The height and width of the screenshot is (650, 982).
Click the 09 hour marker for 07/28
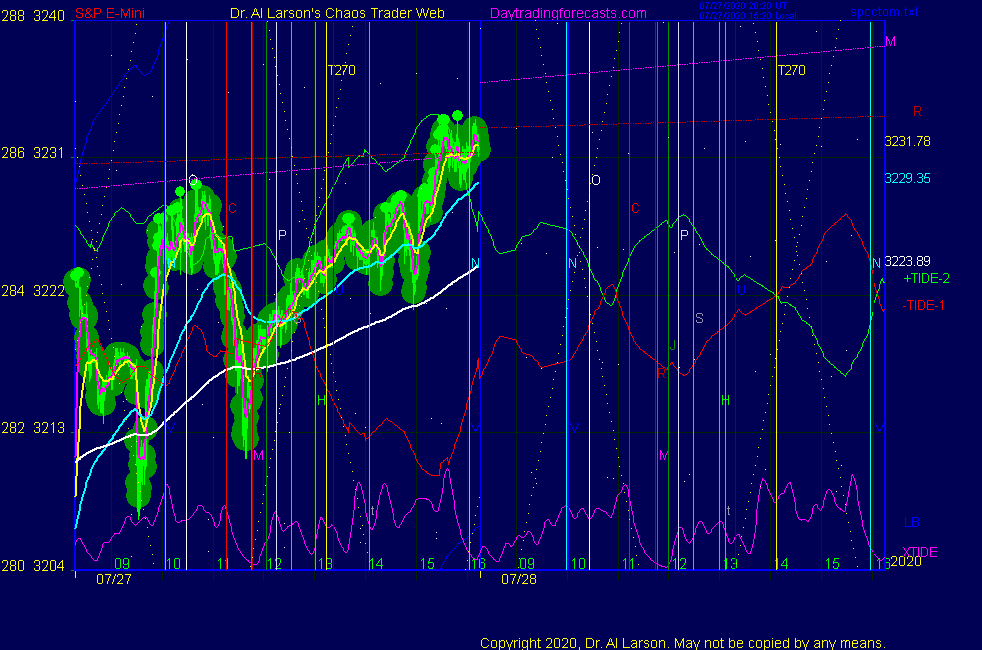pyautogui.click(x=527, y=563)
